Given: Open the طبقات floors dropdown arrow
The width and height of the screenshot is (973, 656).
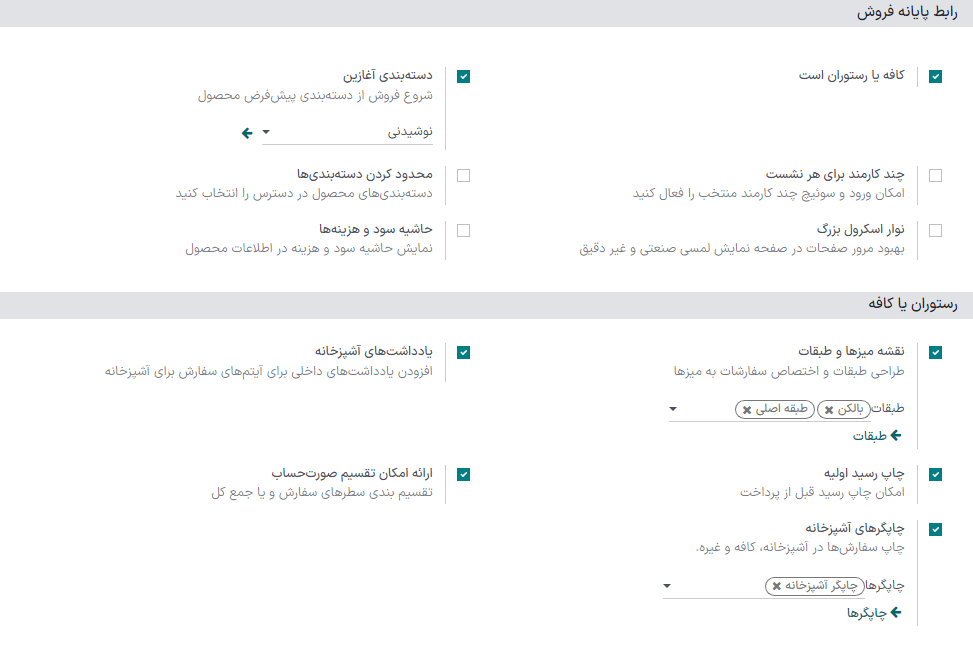Looking at the screenshot, I should tap(672, 409).
